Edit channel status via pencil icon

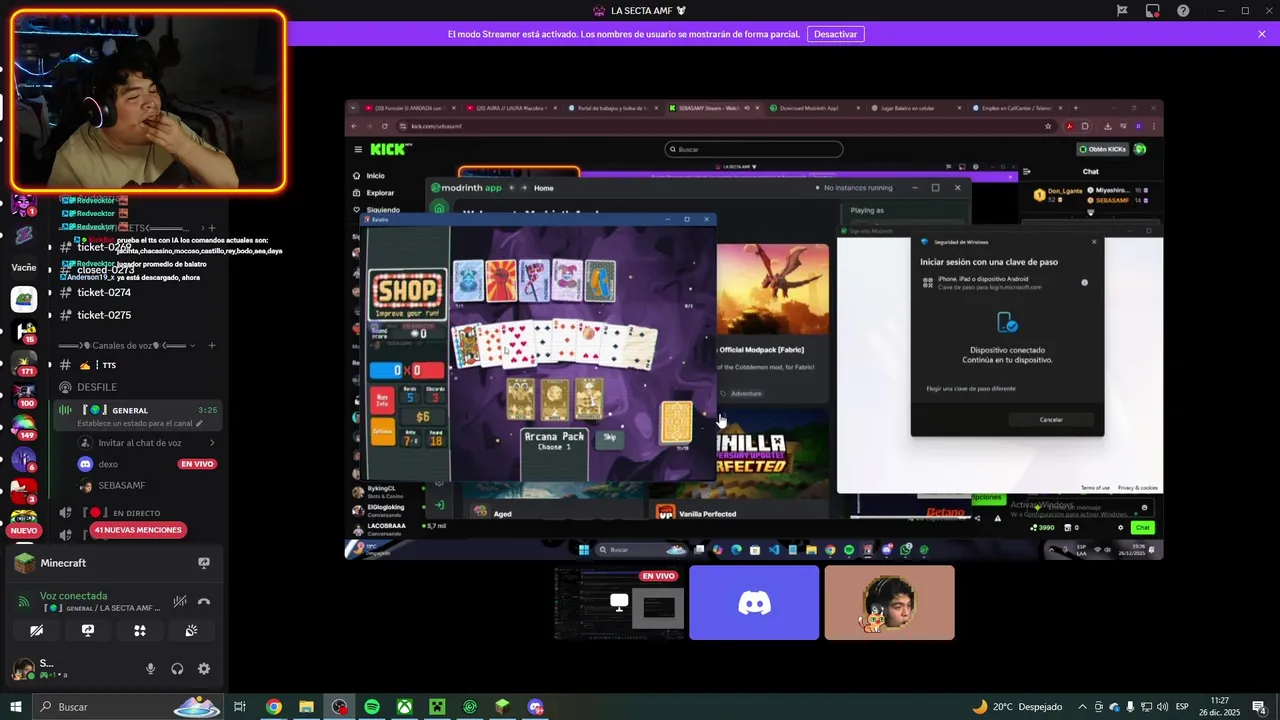[x=199, y=423]
